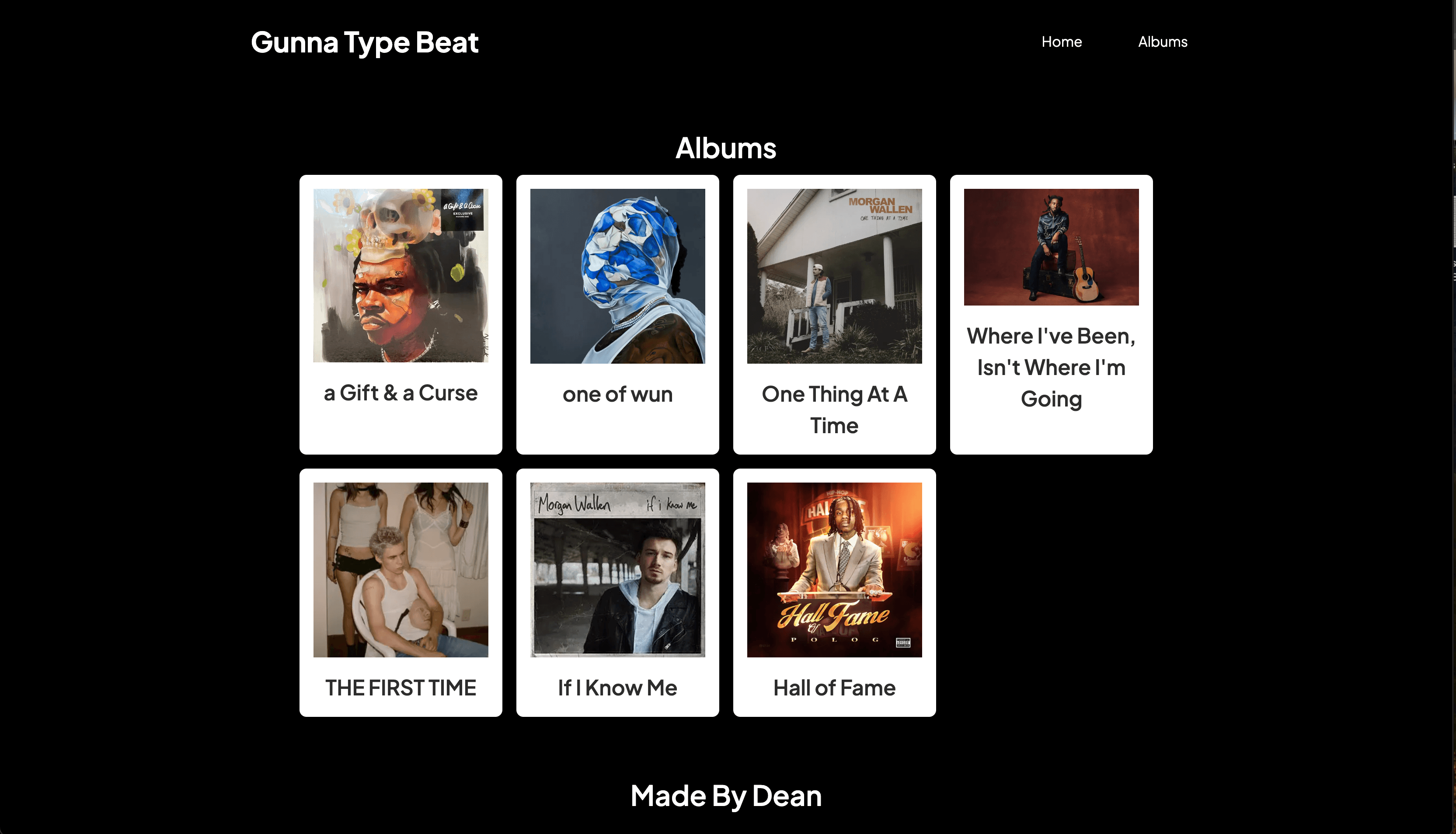1456x834 pixels.
Task: Click THE FIRST TIME album cover
Action: pyautogui.click(x=401, y=570)
